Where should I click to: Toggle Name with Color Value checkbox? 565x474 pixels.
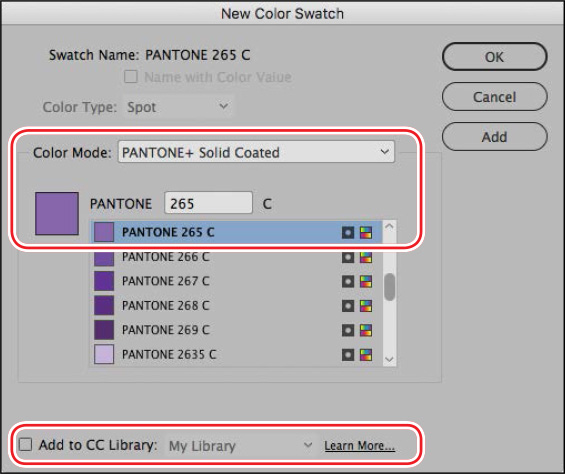click(x=131, y=76)
